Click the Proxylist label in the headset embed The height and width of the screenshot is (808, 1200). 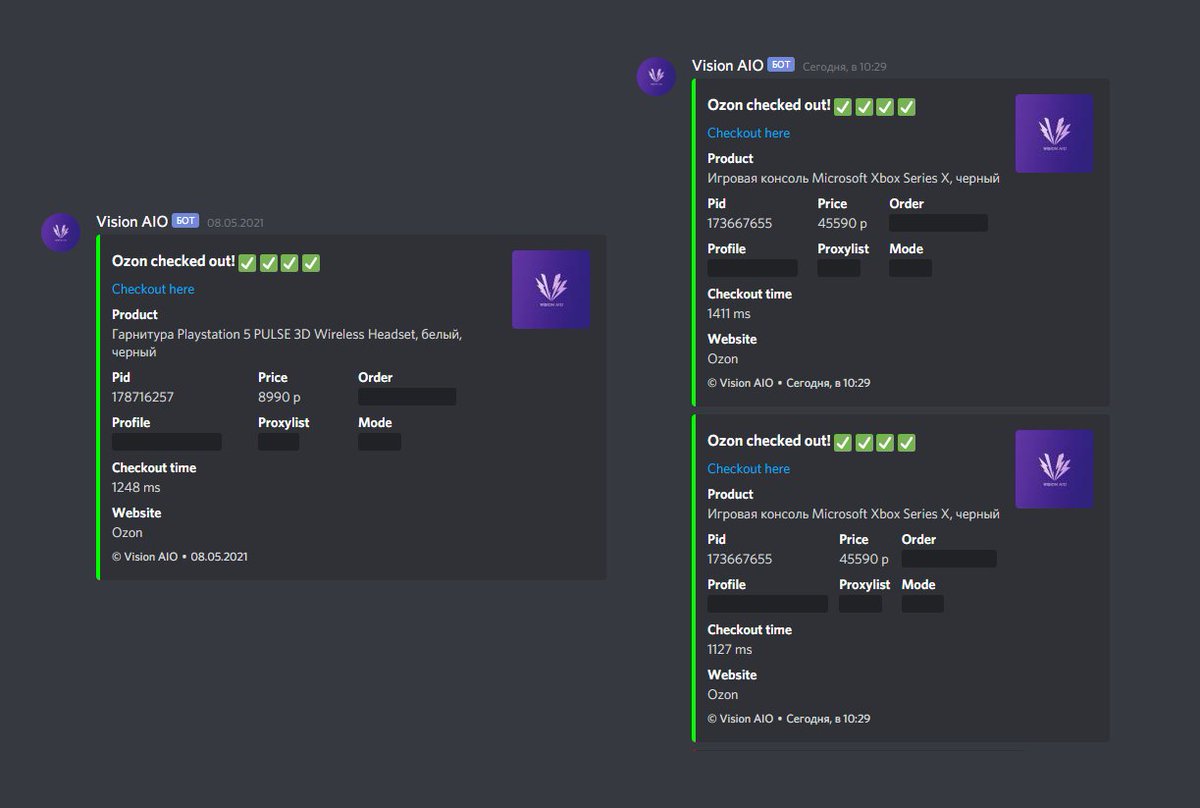284,423
